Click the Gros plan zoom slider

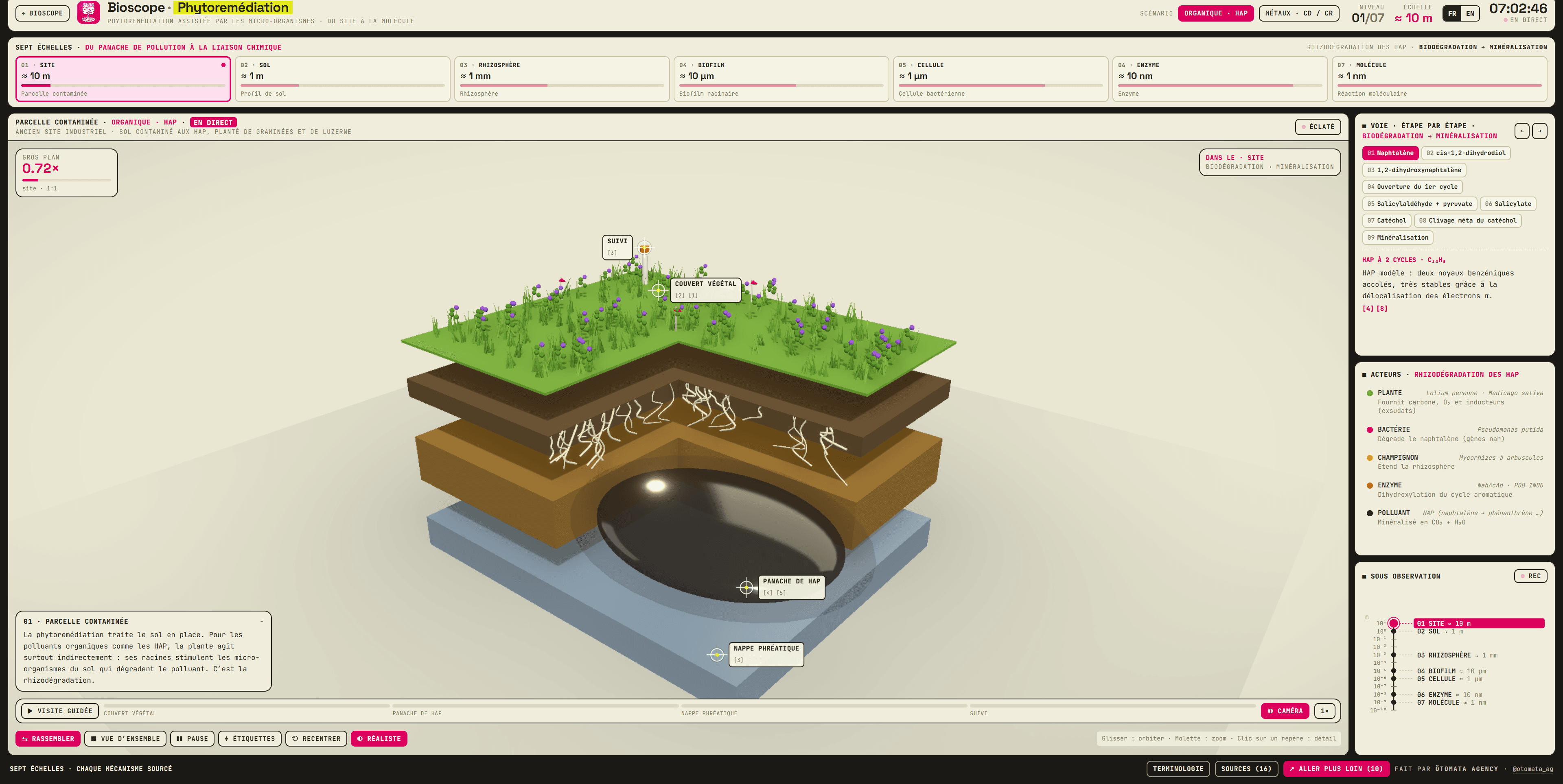coord(67,180)
